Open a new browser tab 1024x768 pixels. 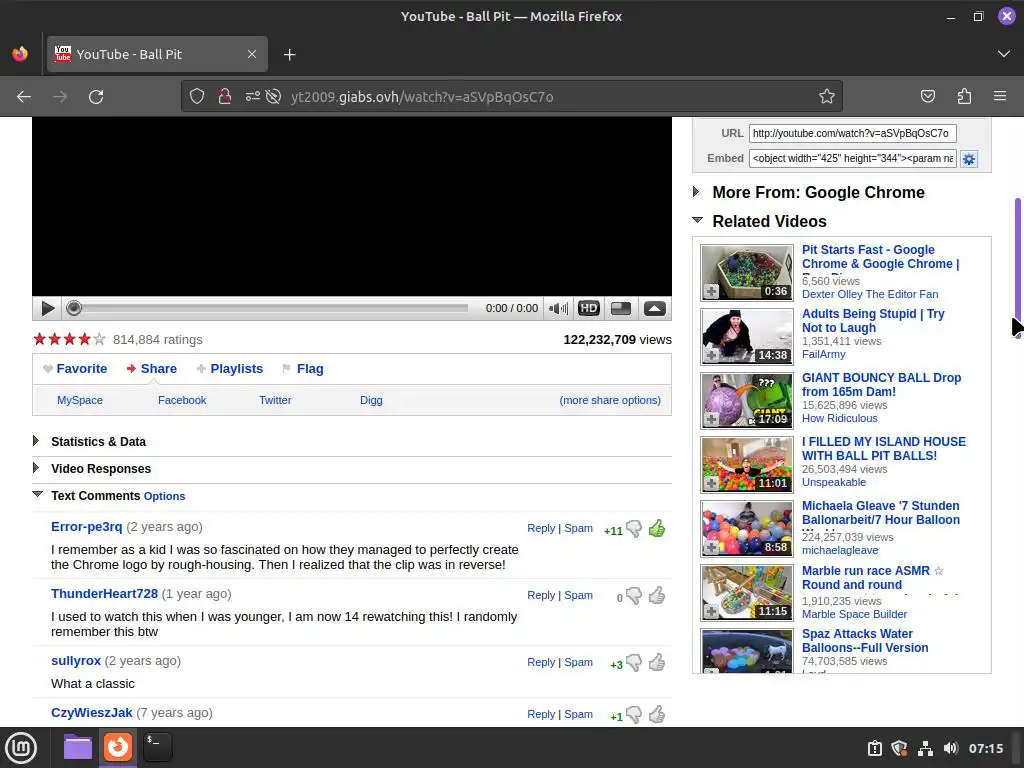(289, 55)
